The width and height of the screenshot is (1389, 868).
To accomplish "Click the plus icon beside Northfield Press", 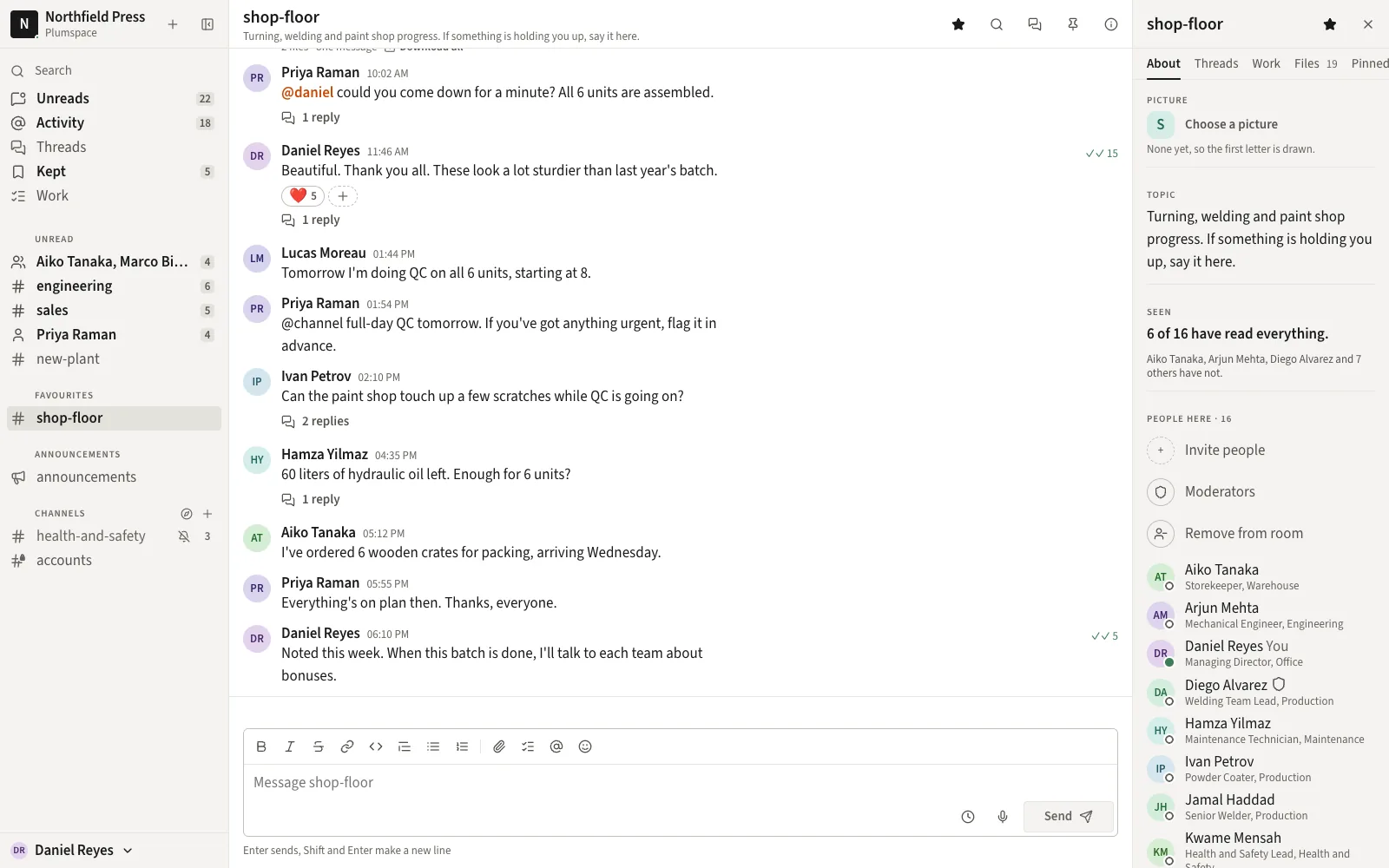I will (x=173, y=24).
